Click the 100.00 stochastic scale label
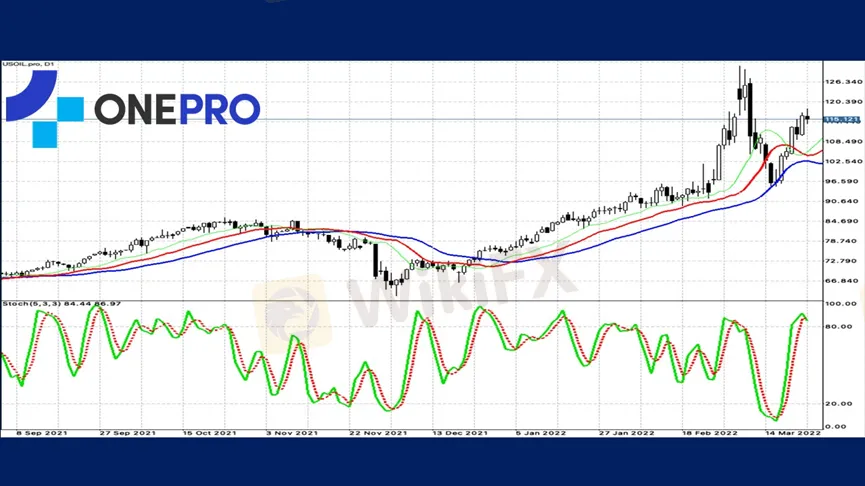This screenshot has height=486, width=865. click(x=839, y=304)
